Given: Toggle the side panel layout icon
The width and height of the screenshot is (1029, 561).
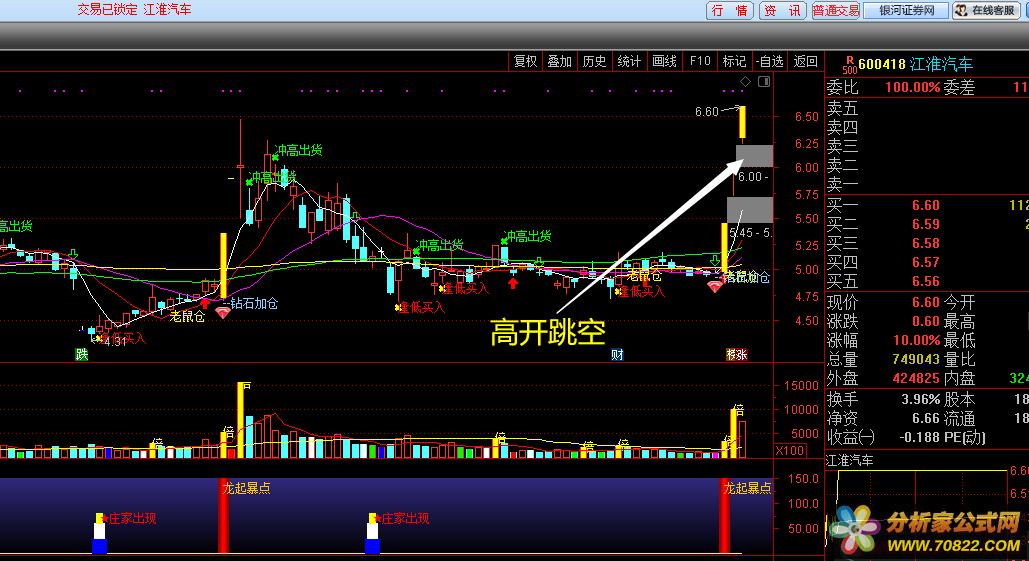Looking at the screenshot, I should pos(764,81).
